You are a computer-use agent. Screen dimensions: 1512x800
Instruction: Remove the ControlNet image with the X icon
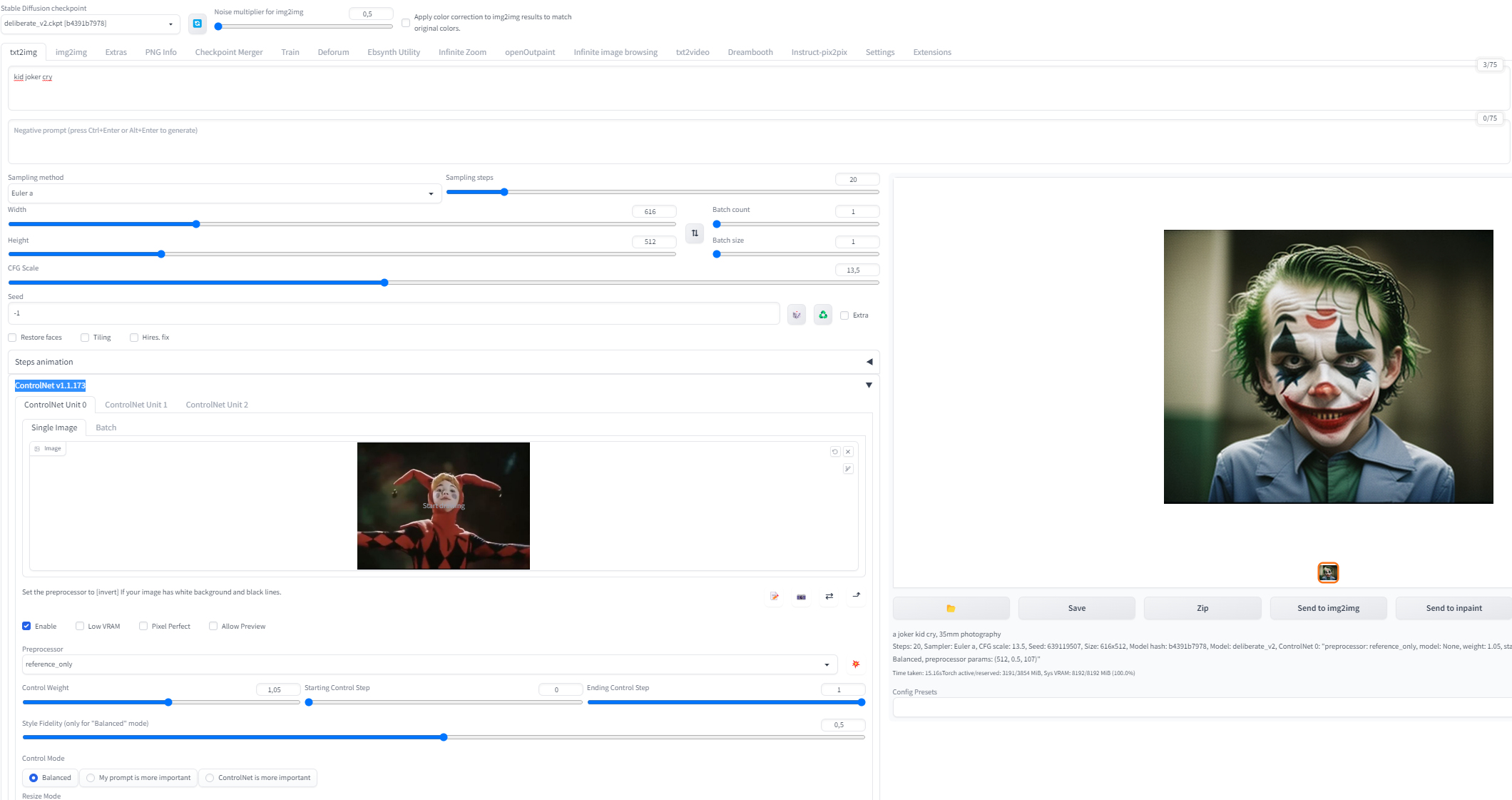(x=848, y=451)
